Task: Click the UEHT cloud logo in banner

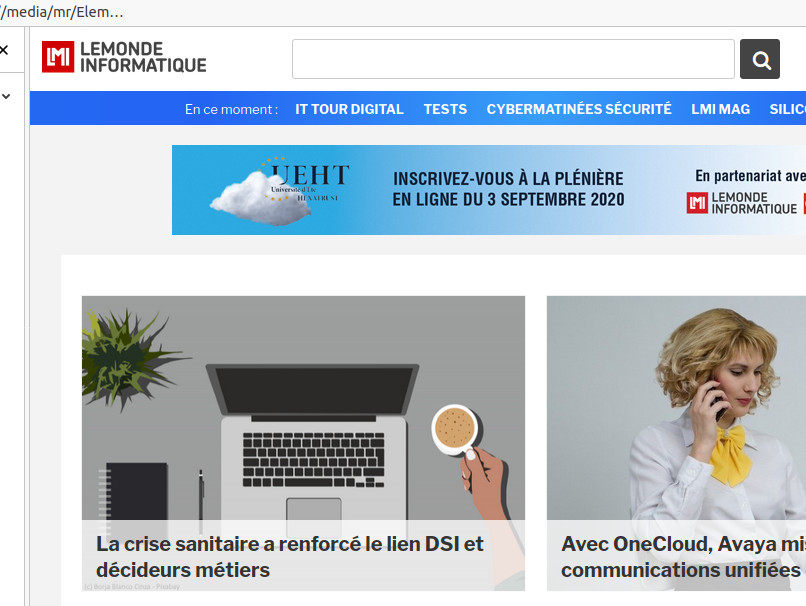Action: (280, 190)
